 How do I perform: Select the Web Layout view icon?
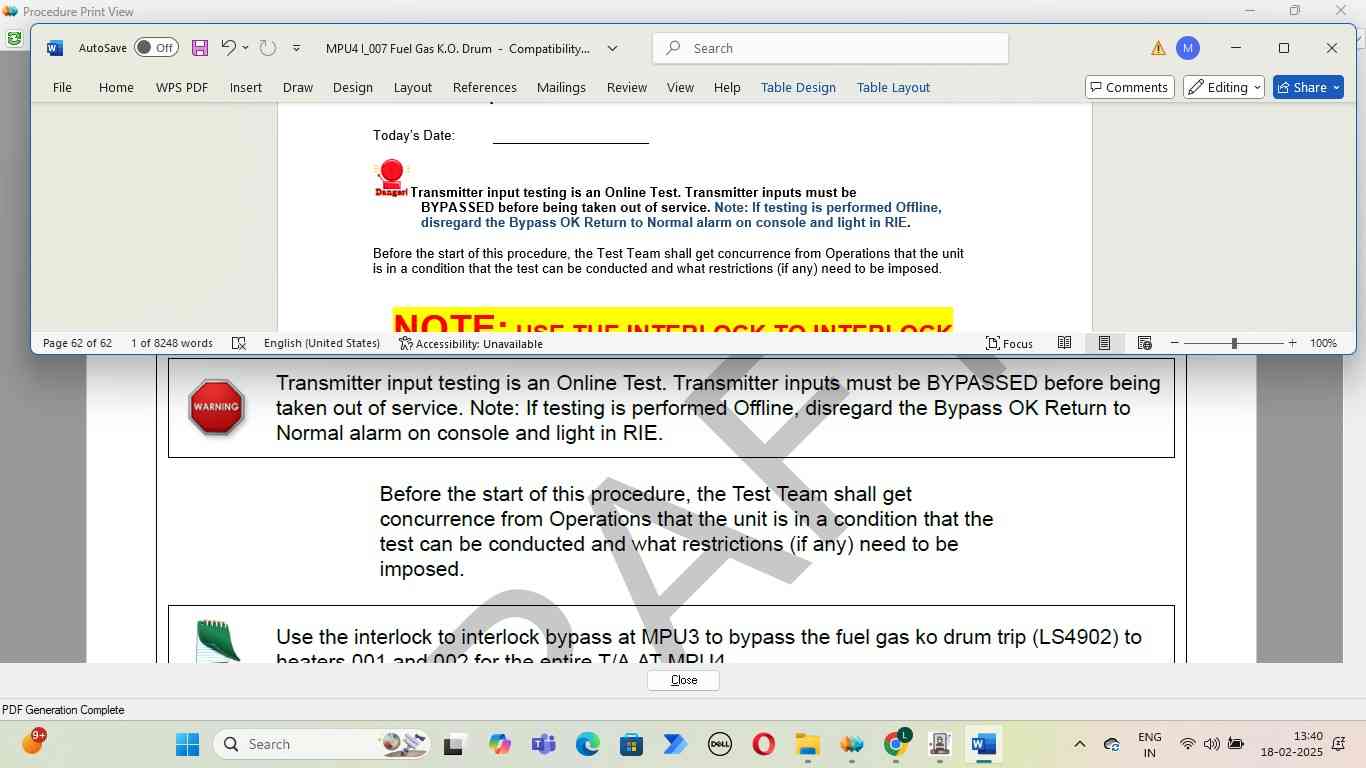click(1145, 343)
